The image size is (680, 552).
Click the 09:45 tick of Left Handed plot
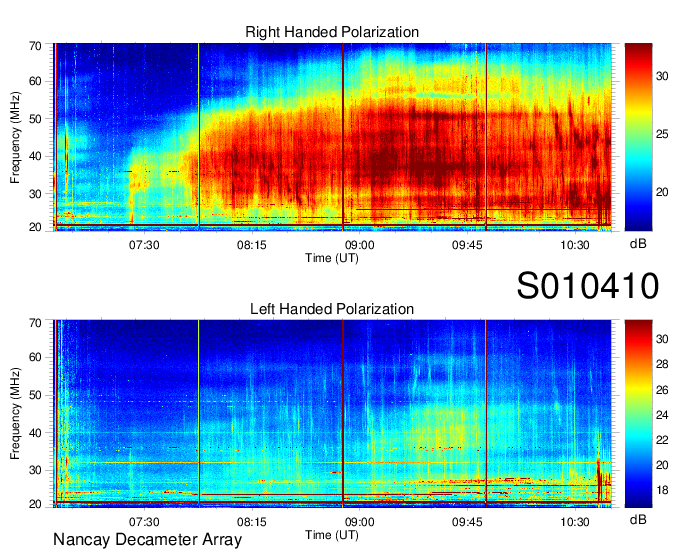pyautogui.click(x=467, y=522)
